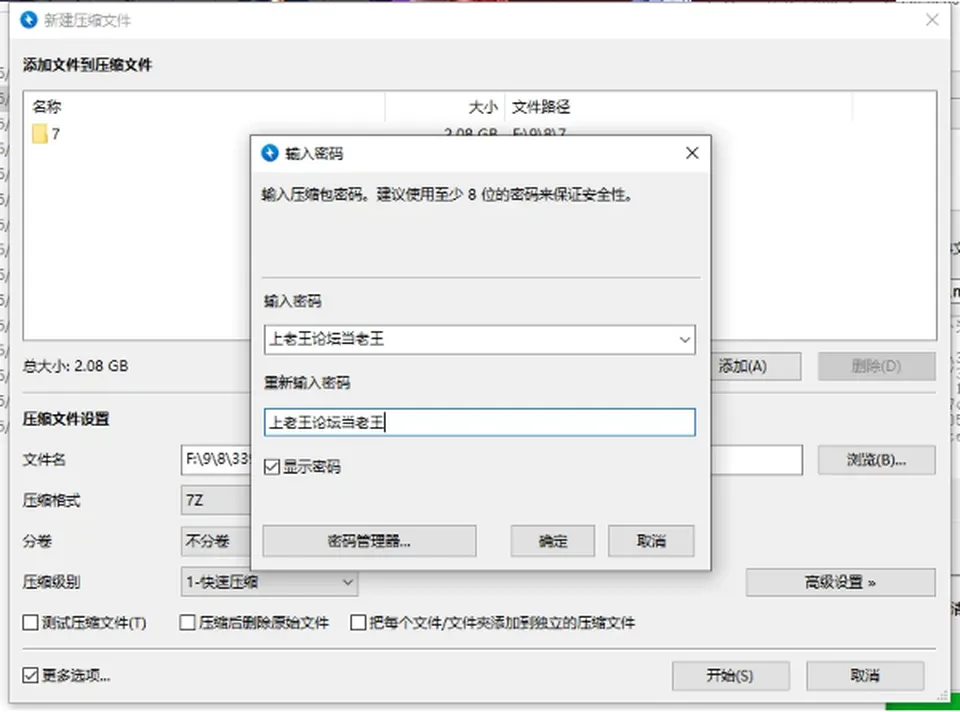Close the 输入密码 dialog with X
Screen dimensions: 960x712
tap(692, 153)
